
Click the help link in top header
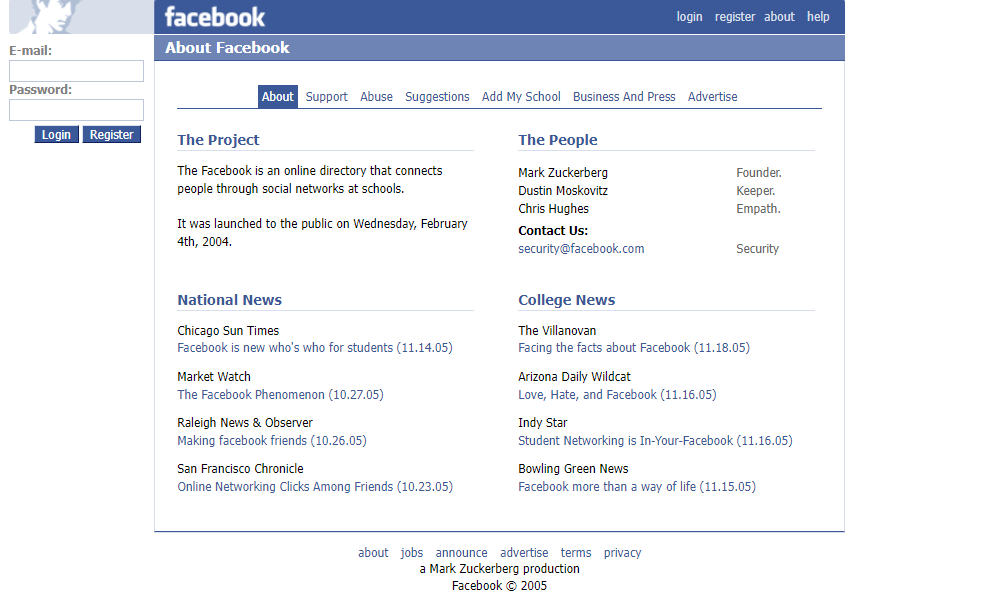point(818,17)
